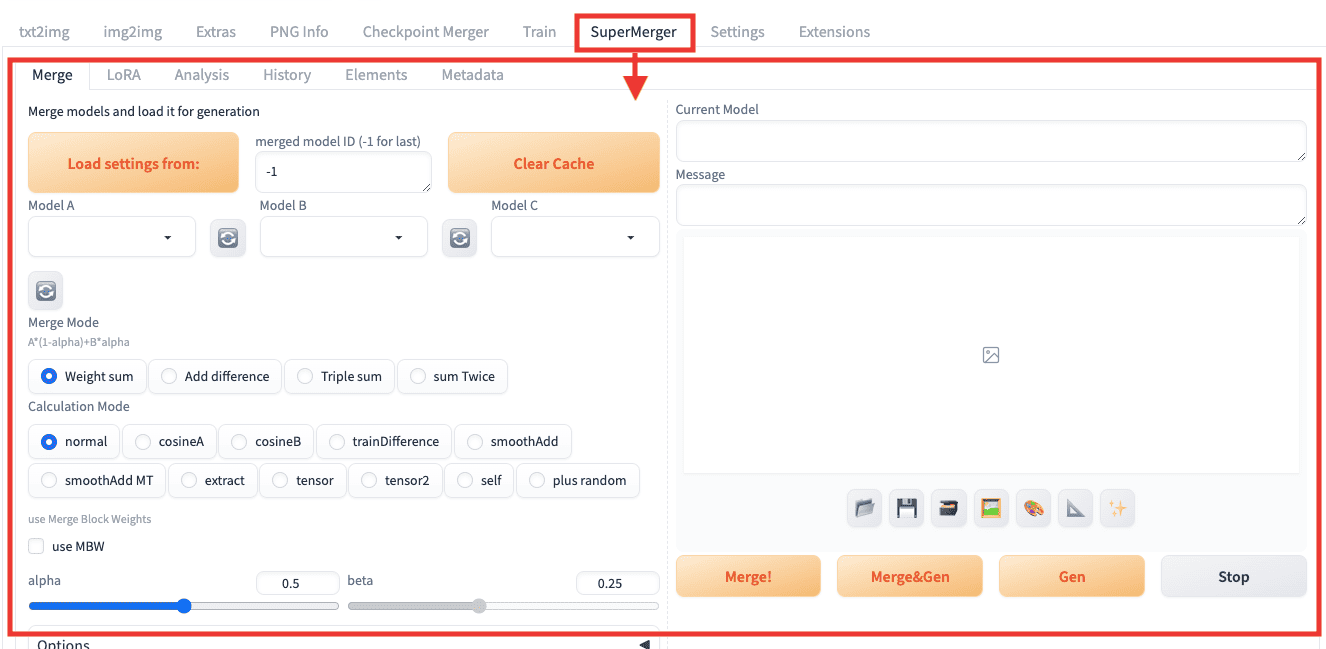This screenshot has height=649, width=1326.
Task: Enable the use MBW checkbox
Action: coord(36,546)
